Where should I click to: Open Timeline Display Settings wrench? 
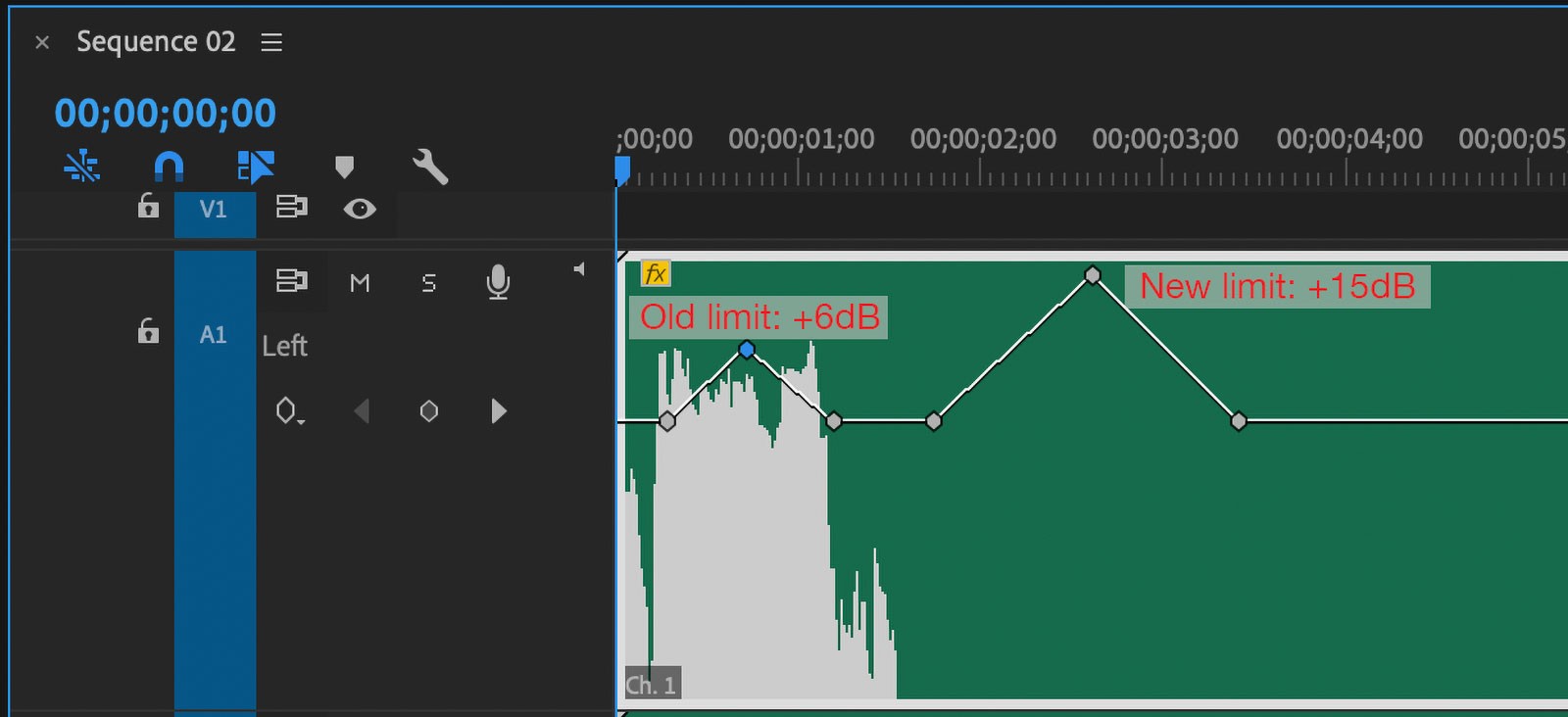pyautogui.click(x=430, y=167)
